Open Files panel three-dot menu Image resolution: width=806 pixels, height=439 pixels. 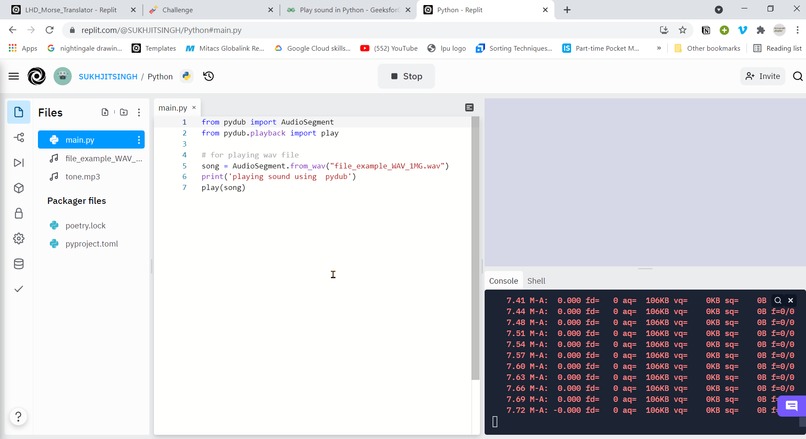click(139, 112)
